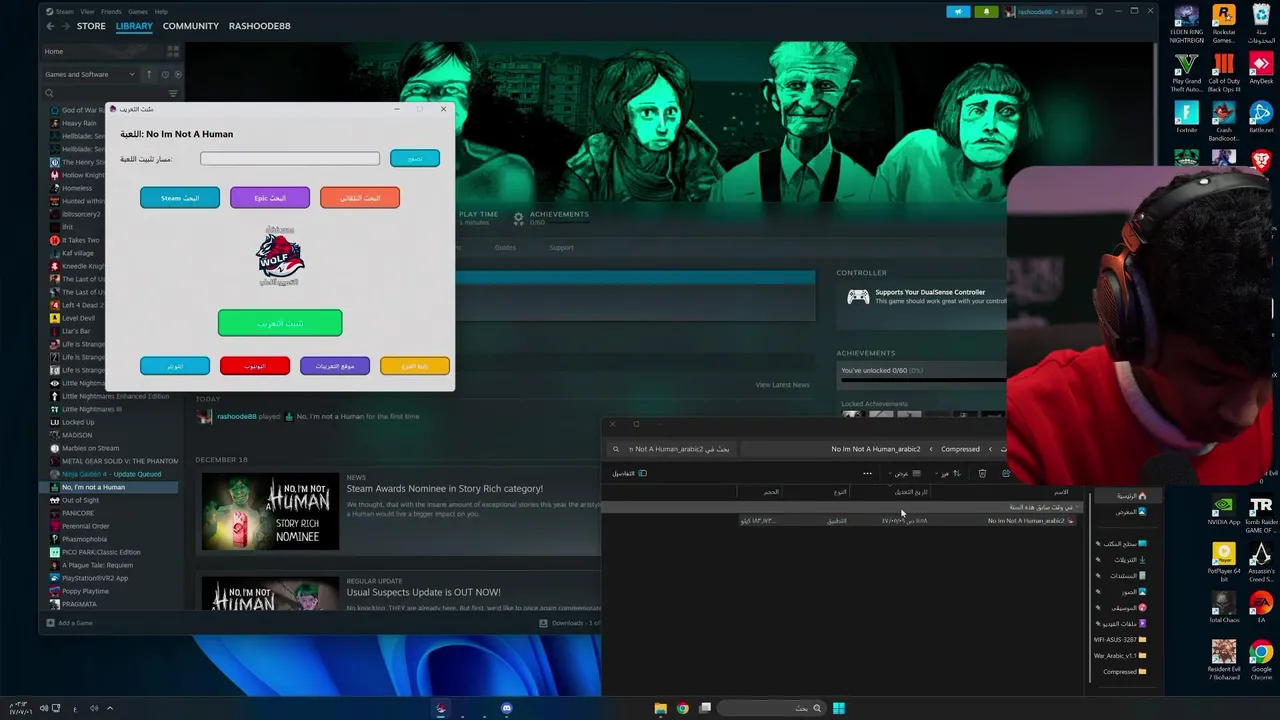Viewport: 1280px width, 720px height.
Task: Open the Downloads folder in Explorer sidebar
Action: pyautogui.click(x=1129, y=560)
